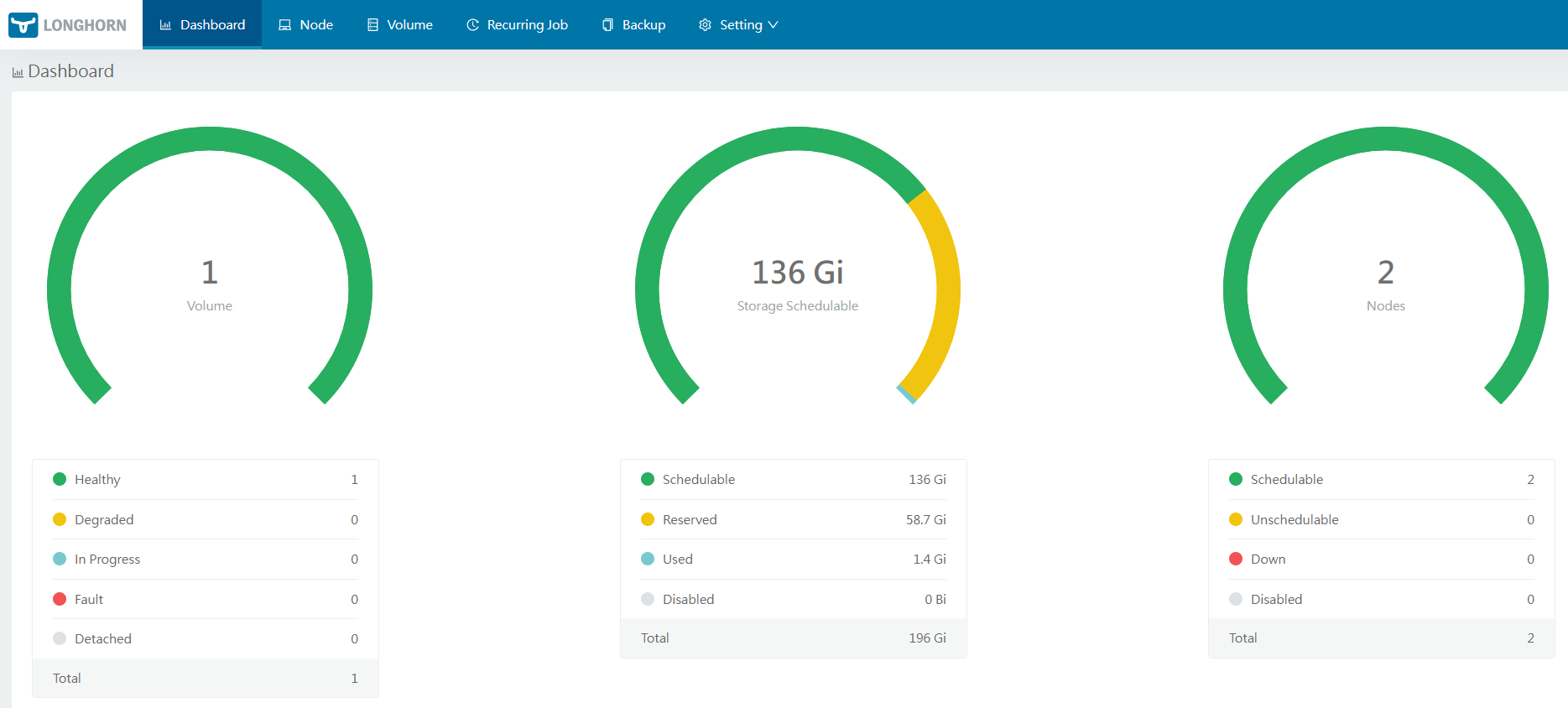Click the 136 Gi Storage Schedulable center number
The image size is (1568, 708).
pos(798,273)
